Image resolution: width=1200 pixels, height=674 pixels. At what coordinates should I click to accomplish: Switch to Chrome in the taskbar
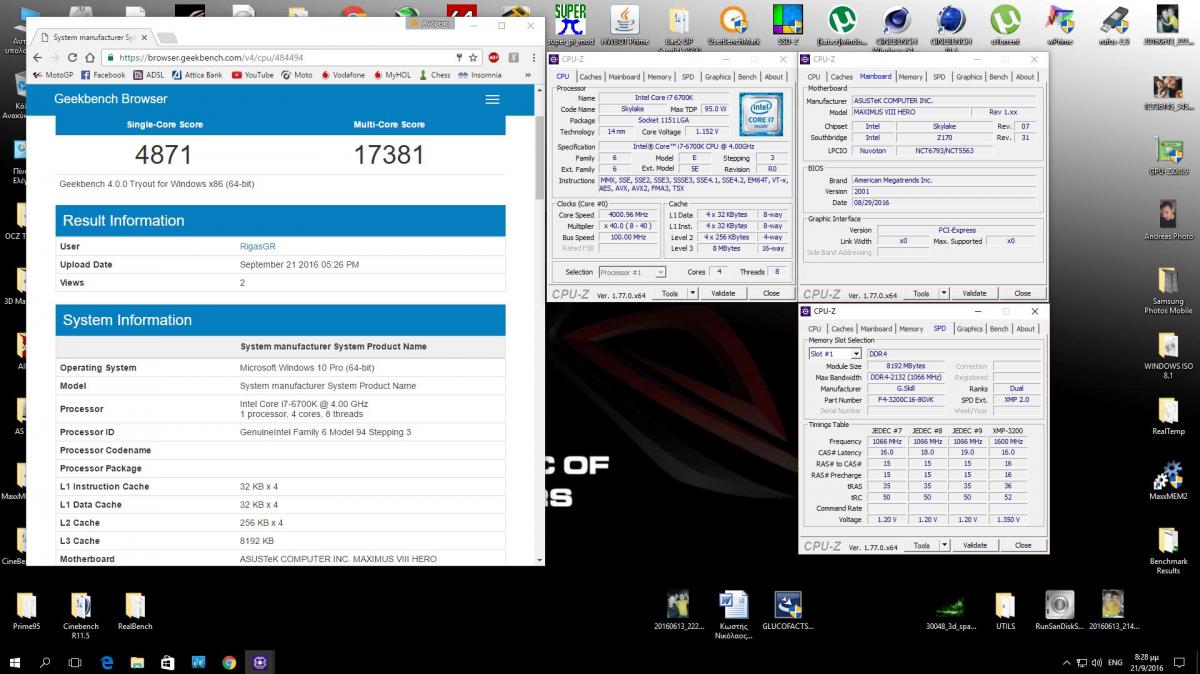(229, 662)
